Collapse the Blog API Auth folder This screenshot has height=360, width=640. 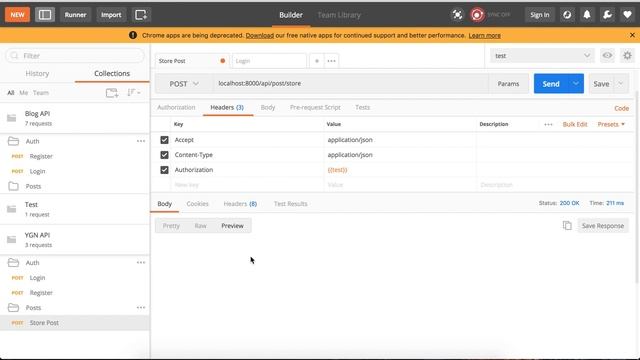13,141
